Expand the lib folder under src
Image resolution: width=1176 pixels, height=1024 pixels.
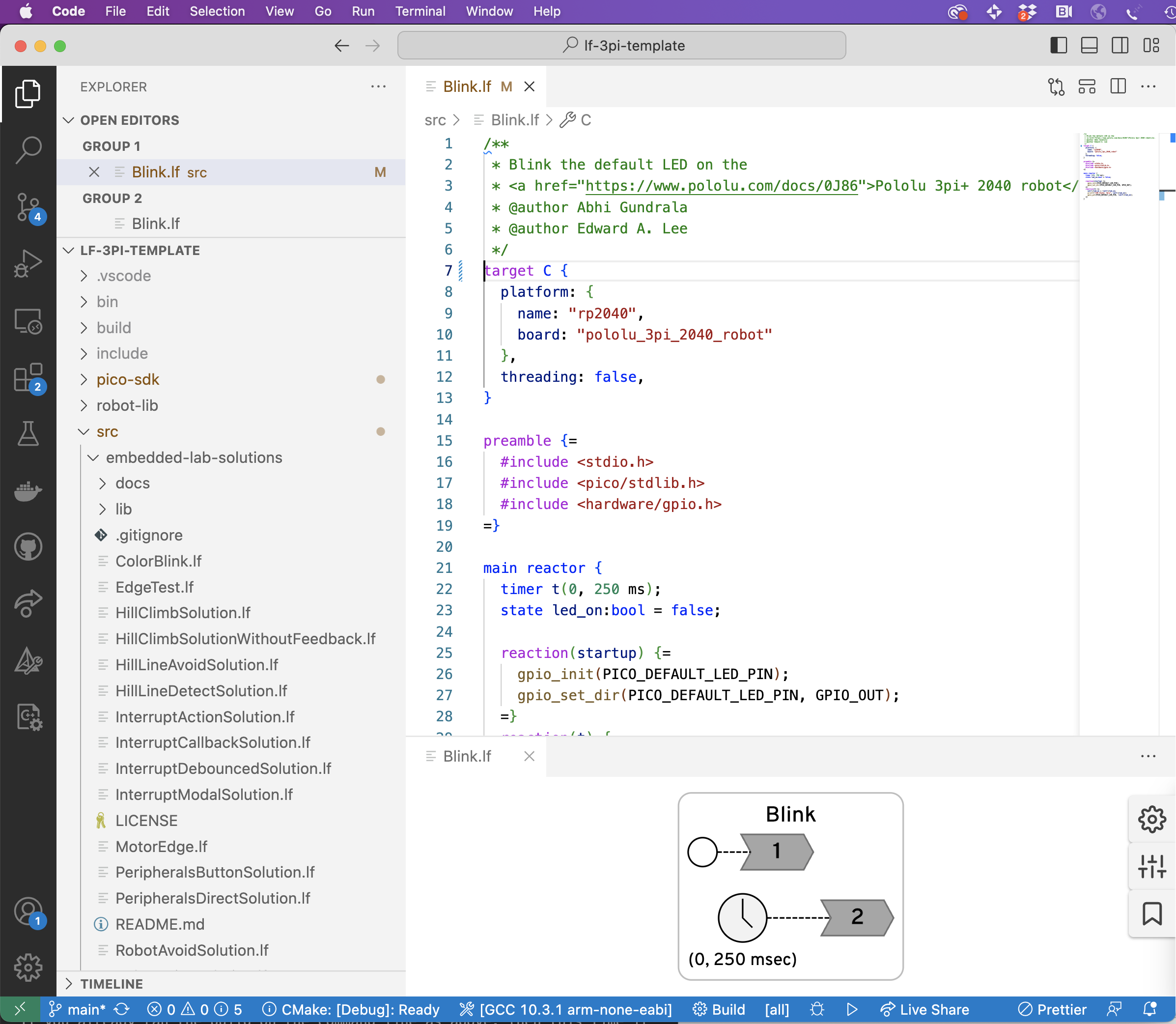click(x=124, y=509)
